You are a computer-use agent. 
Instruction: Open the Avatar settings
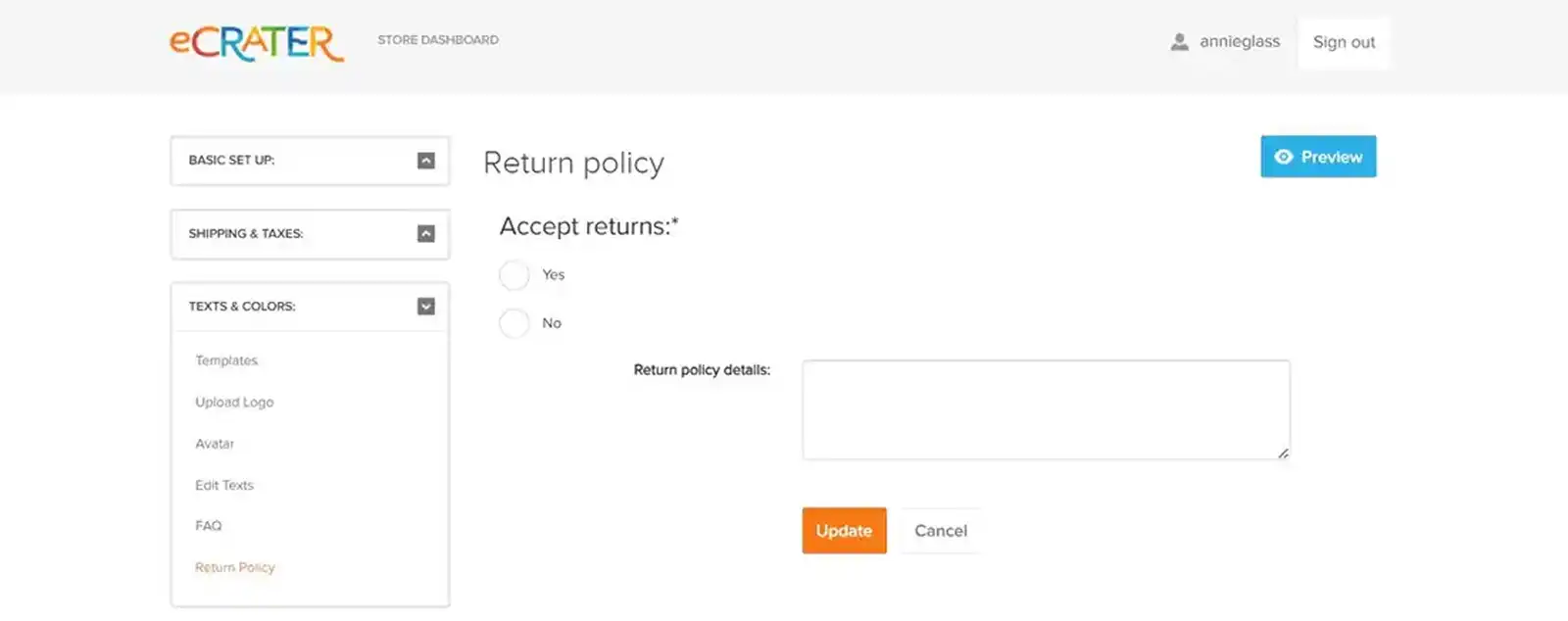[214, 444]
